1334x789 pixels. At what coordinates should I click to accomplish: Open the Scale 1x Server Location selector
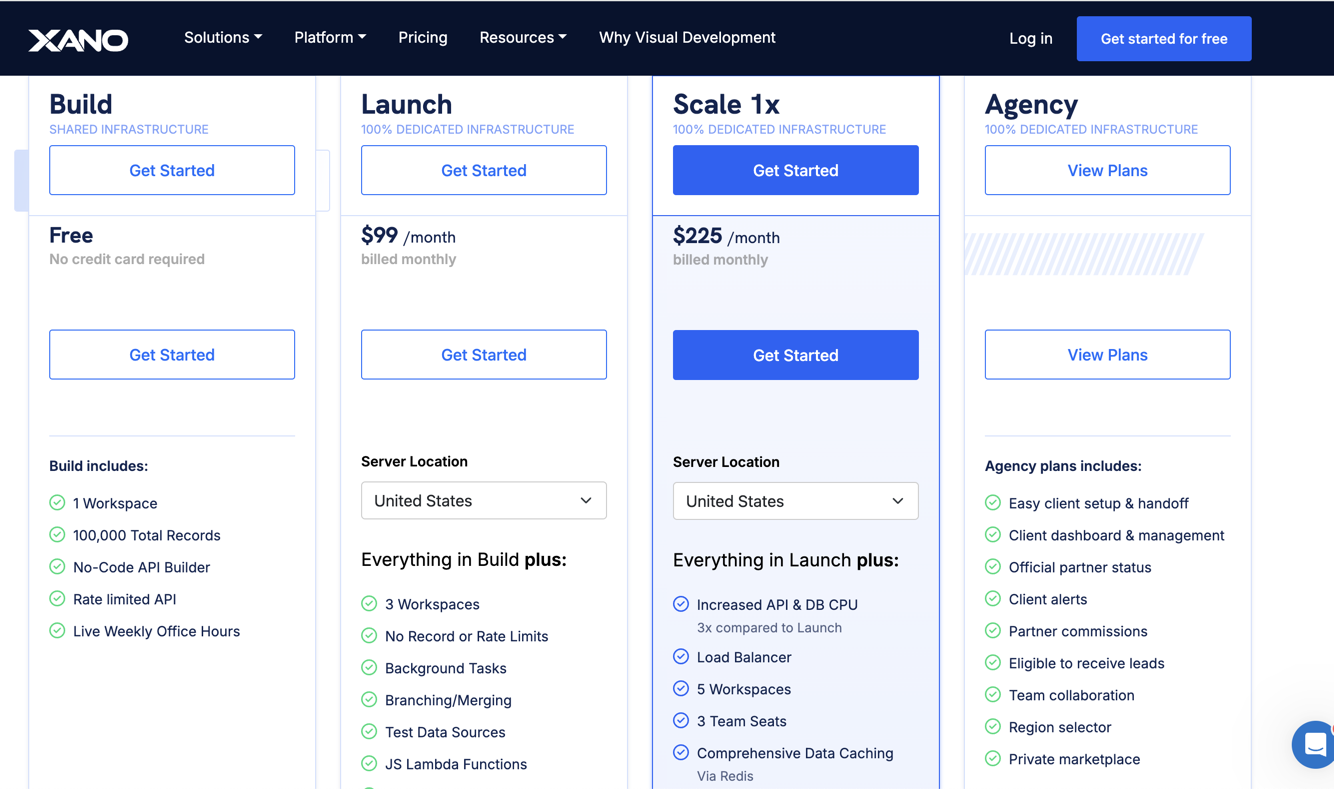point(795,501)
